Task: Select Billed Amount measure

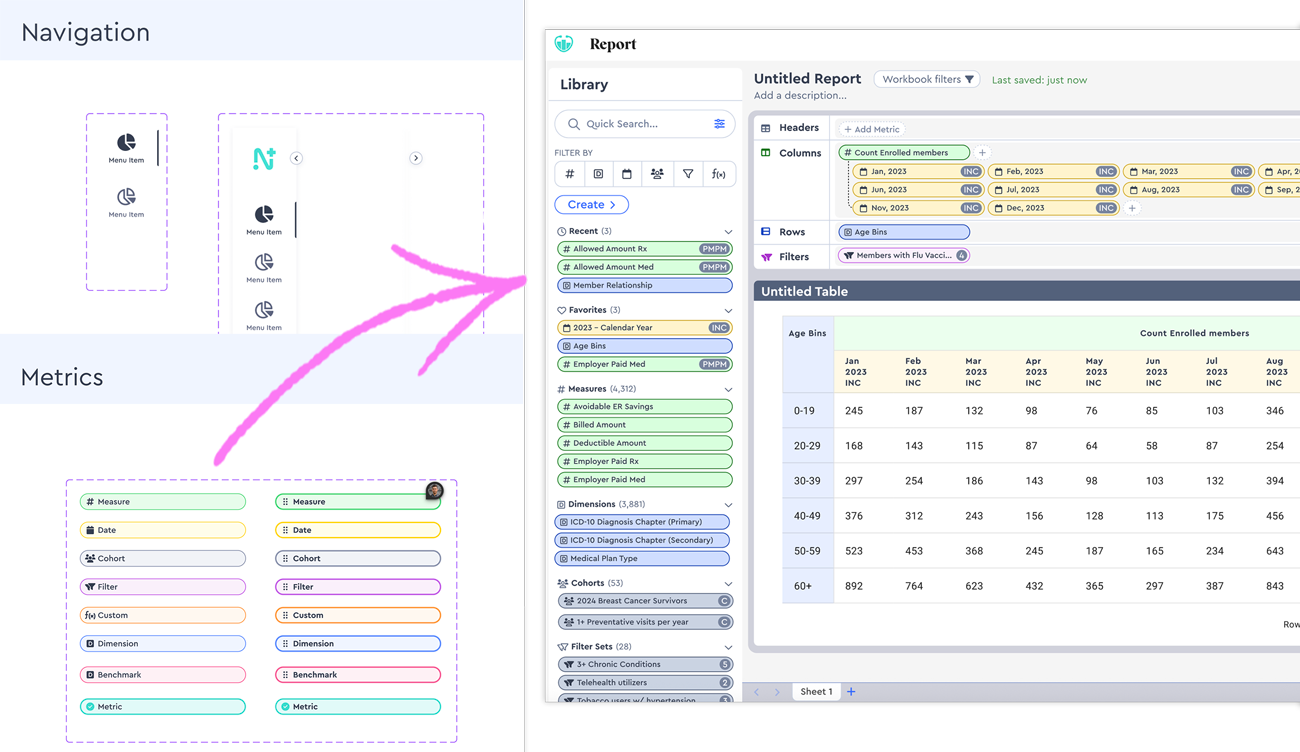Action: pyautogui.click(x=645, y=425)
